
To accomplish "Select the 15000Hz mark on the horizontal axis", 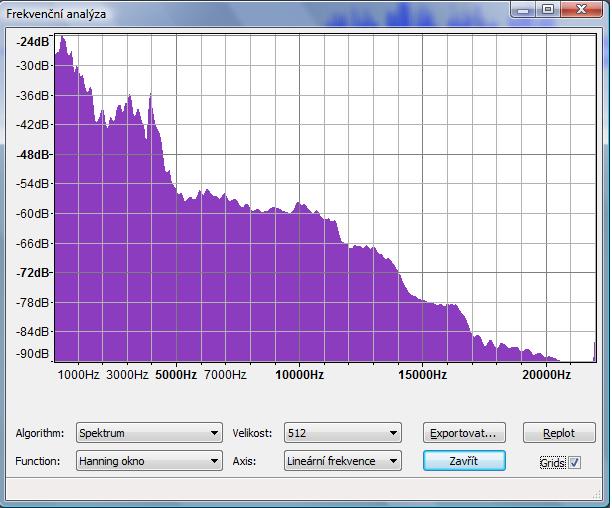I will (422, 375).
